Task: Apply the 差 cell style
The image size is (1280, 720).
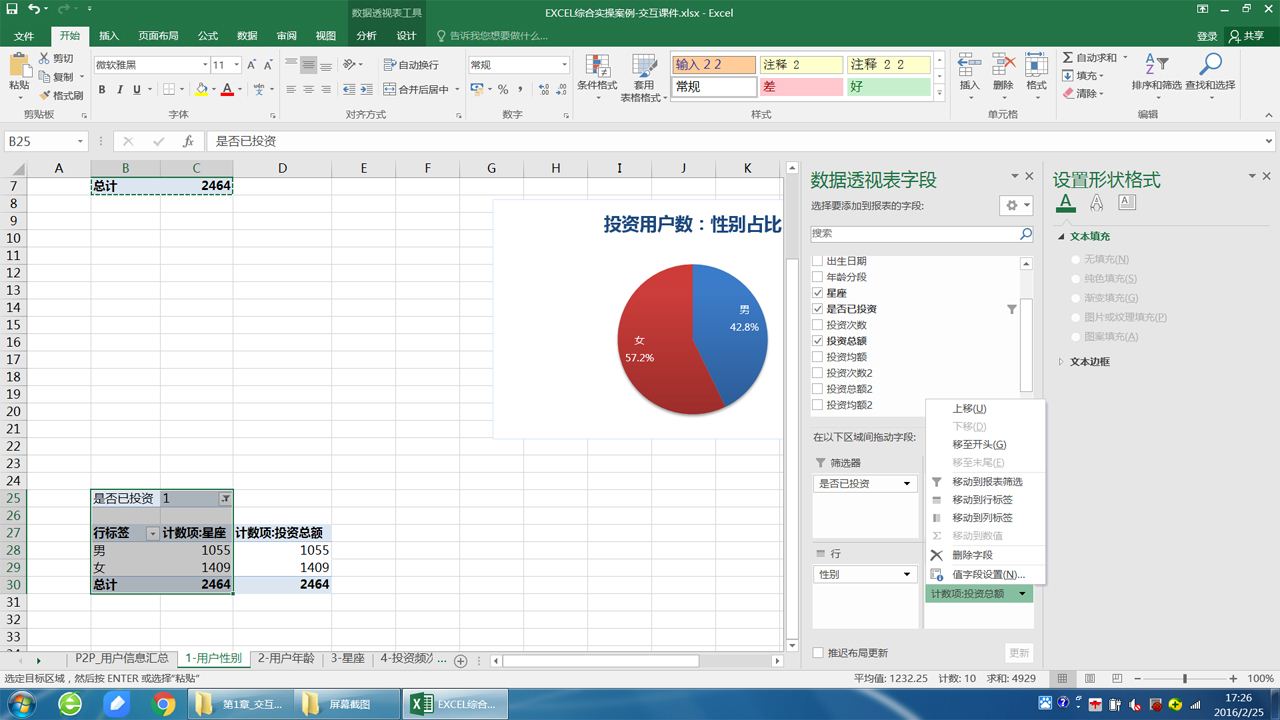Action: (x=800, y=87)
